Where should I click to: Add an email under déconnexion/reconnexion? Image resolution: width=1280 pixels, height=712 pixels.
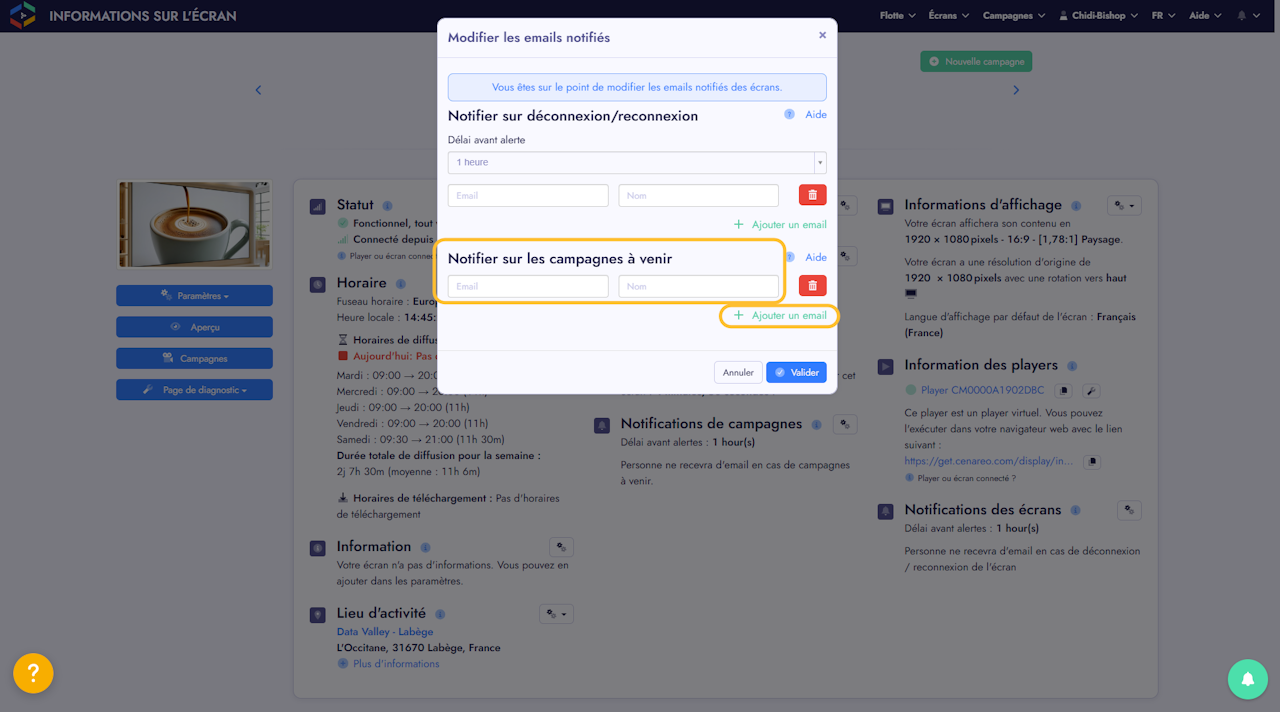point(780,225)
